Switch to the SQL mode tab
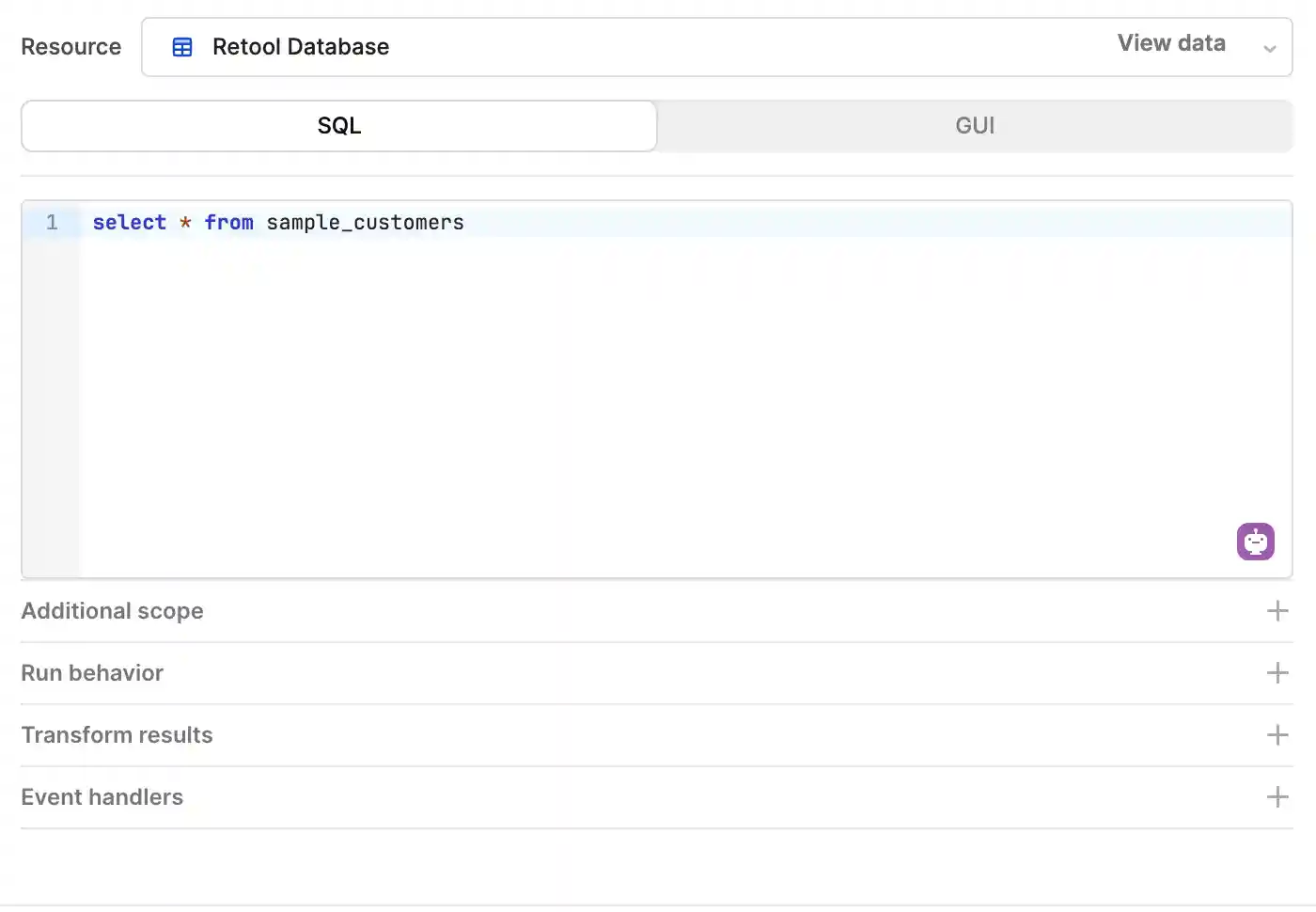The image size is (1316, 912). tap(338, 126)
